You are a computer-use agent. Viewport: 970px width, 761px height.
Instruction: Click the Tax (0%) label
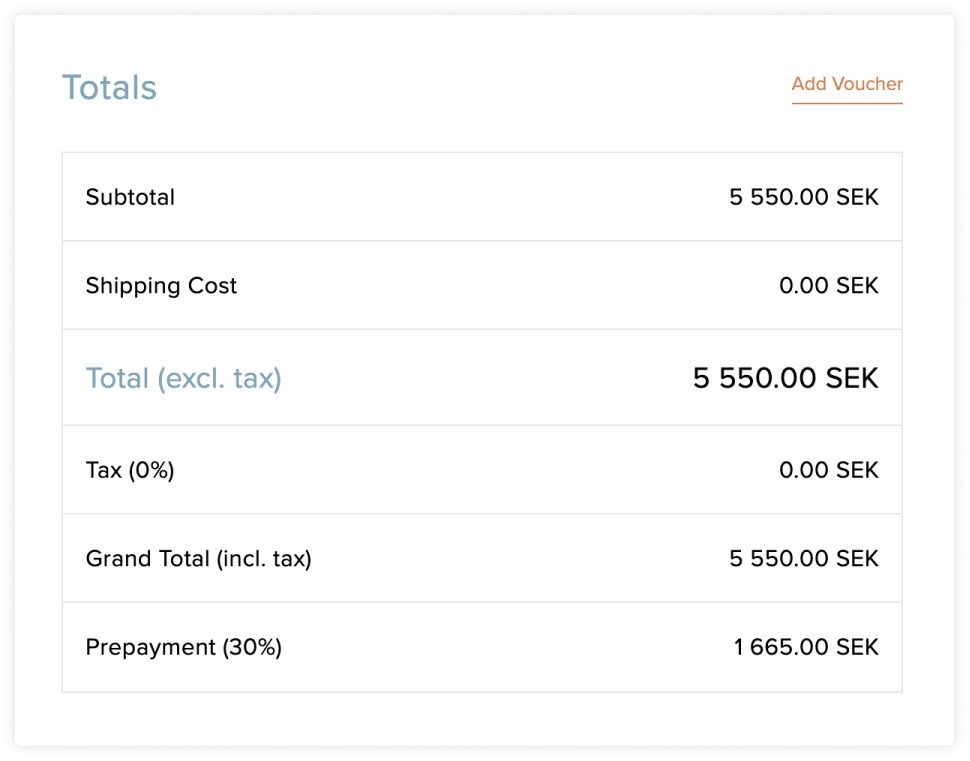click(130, 470)
